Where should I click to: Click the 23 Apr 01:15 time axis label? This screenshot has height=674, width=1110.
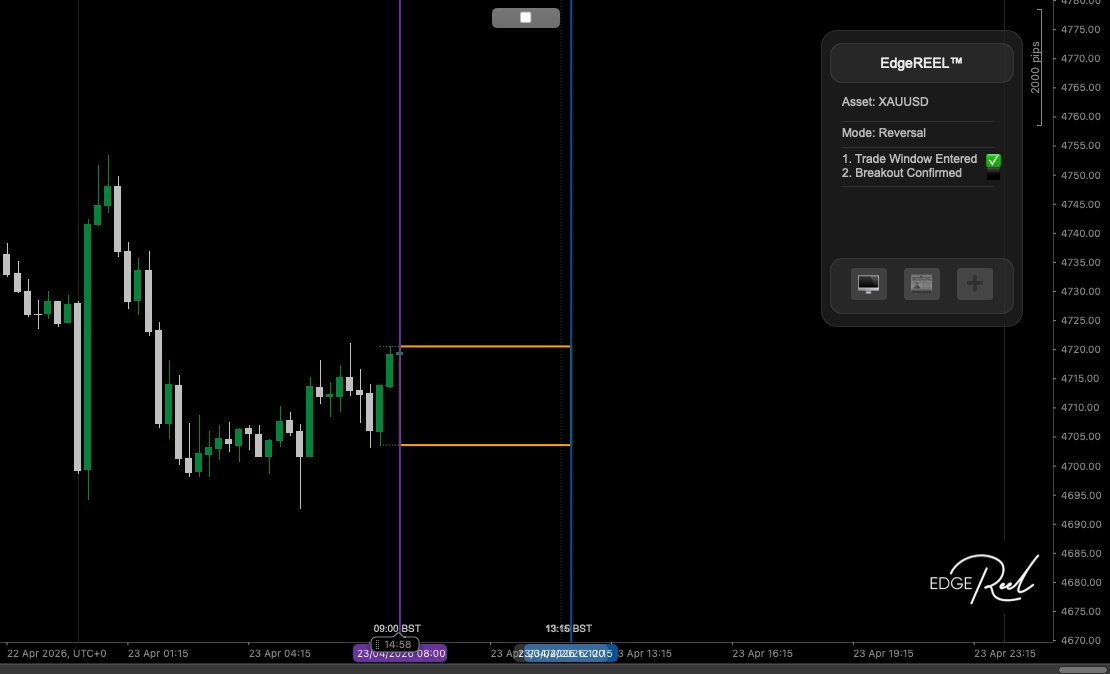point(158,653)
